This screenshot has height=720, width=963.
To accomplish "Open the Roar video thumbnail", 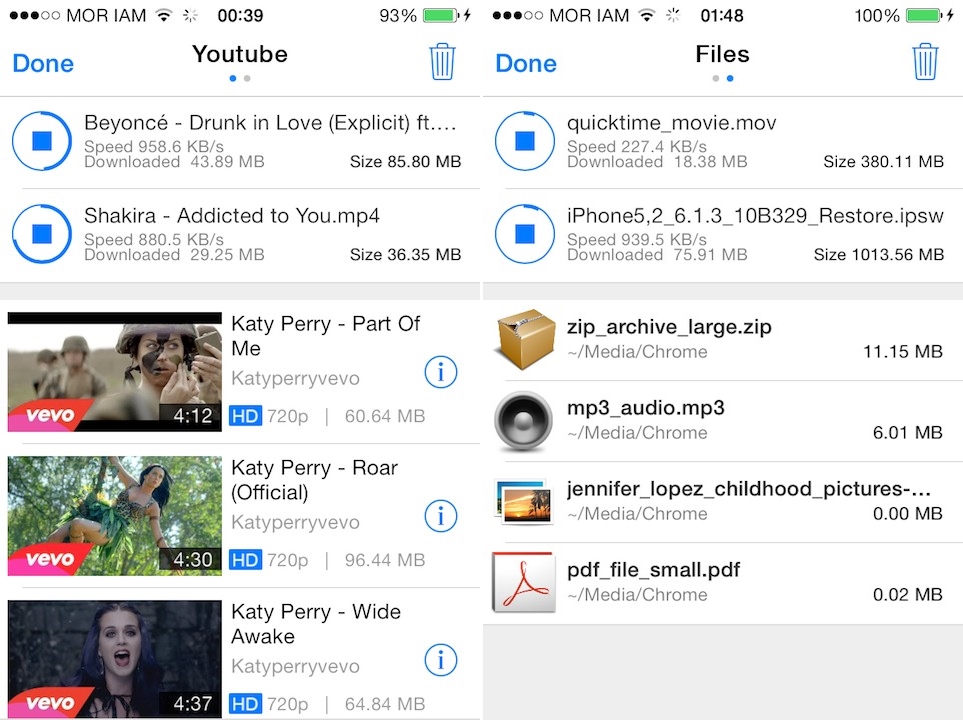I will (115, 515).
